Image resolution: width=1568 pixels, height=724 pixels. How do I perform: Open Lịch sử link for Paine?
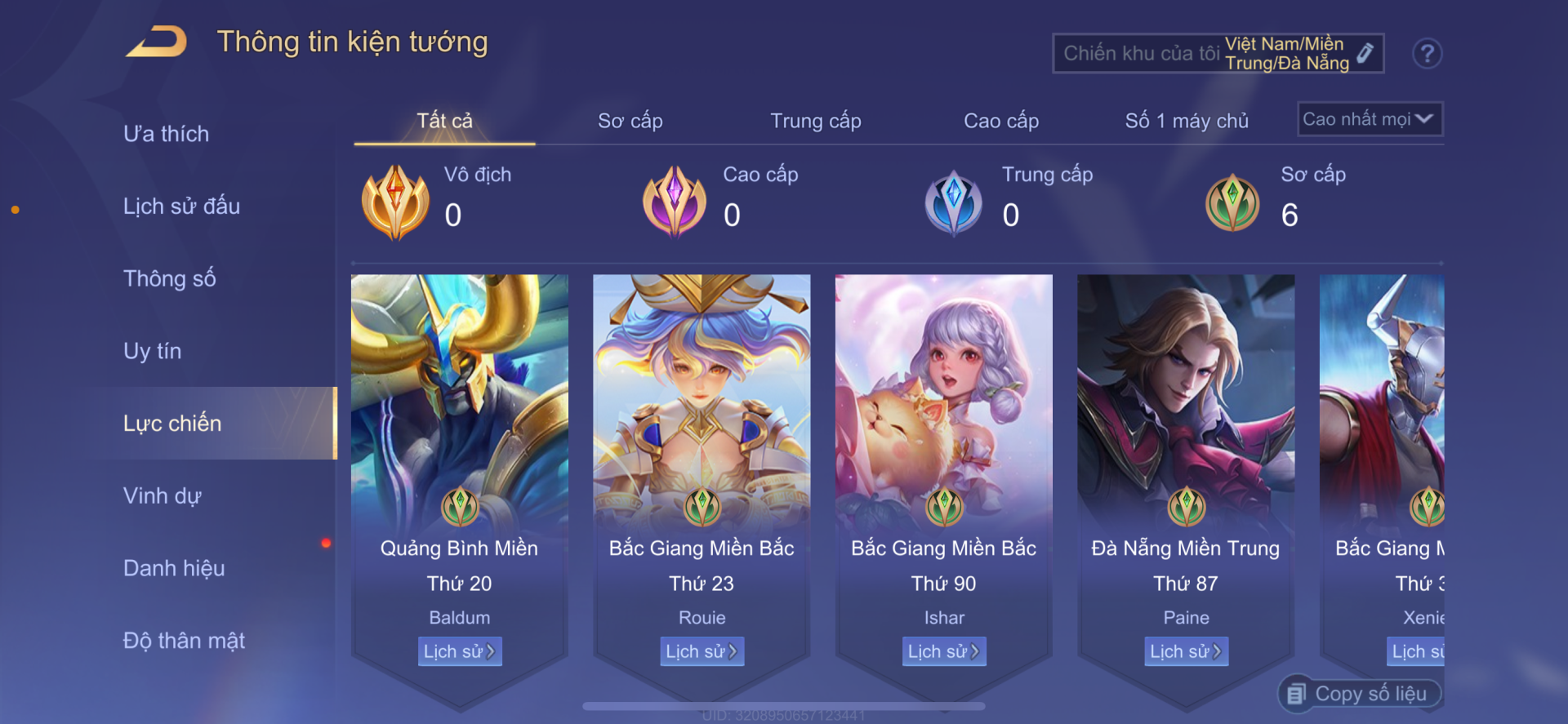pyautogui.click(x=1186, y=651)
